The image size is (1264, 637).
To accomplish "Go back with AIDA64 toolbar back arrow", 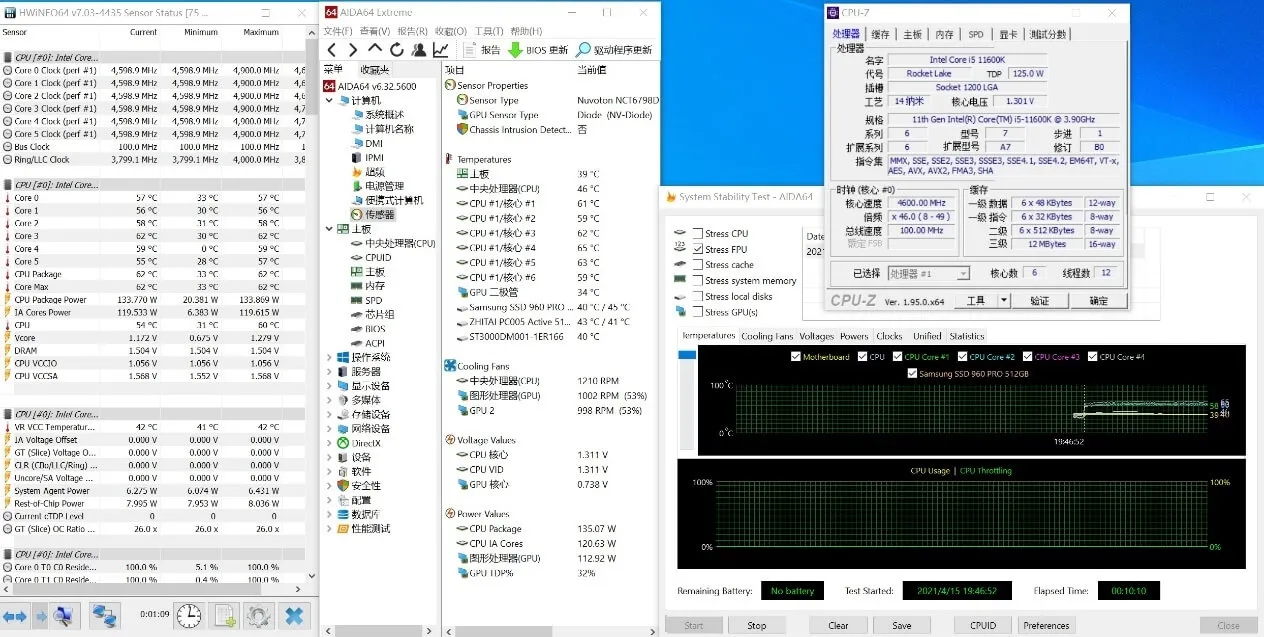I will point(332,49).
